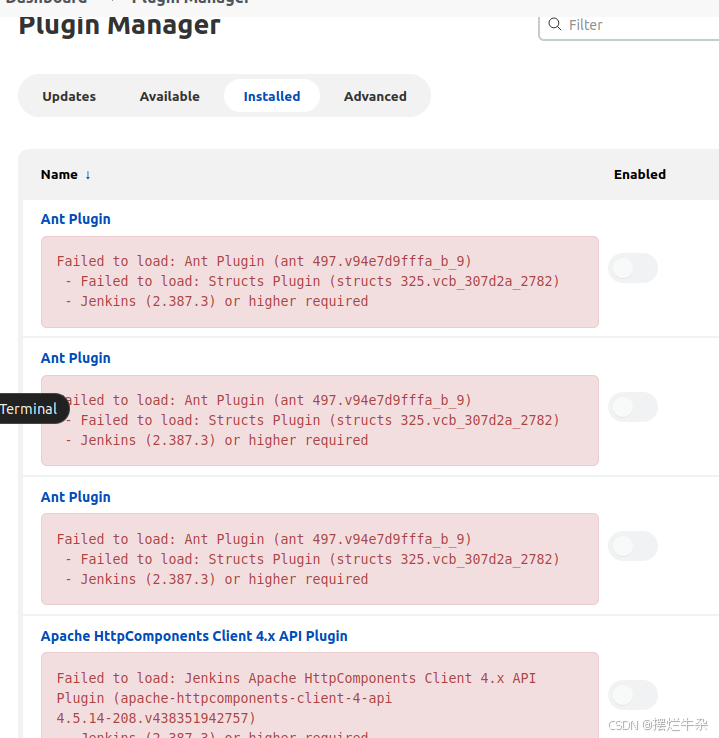The height and width of the screenshot is (738, 719).
Task: Open the Advanced tab
Action: (375, 96)
